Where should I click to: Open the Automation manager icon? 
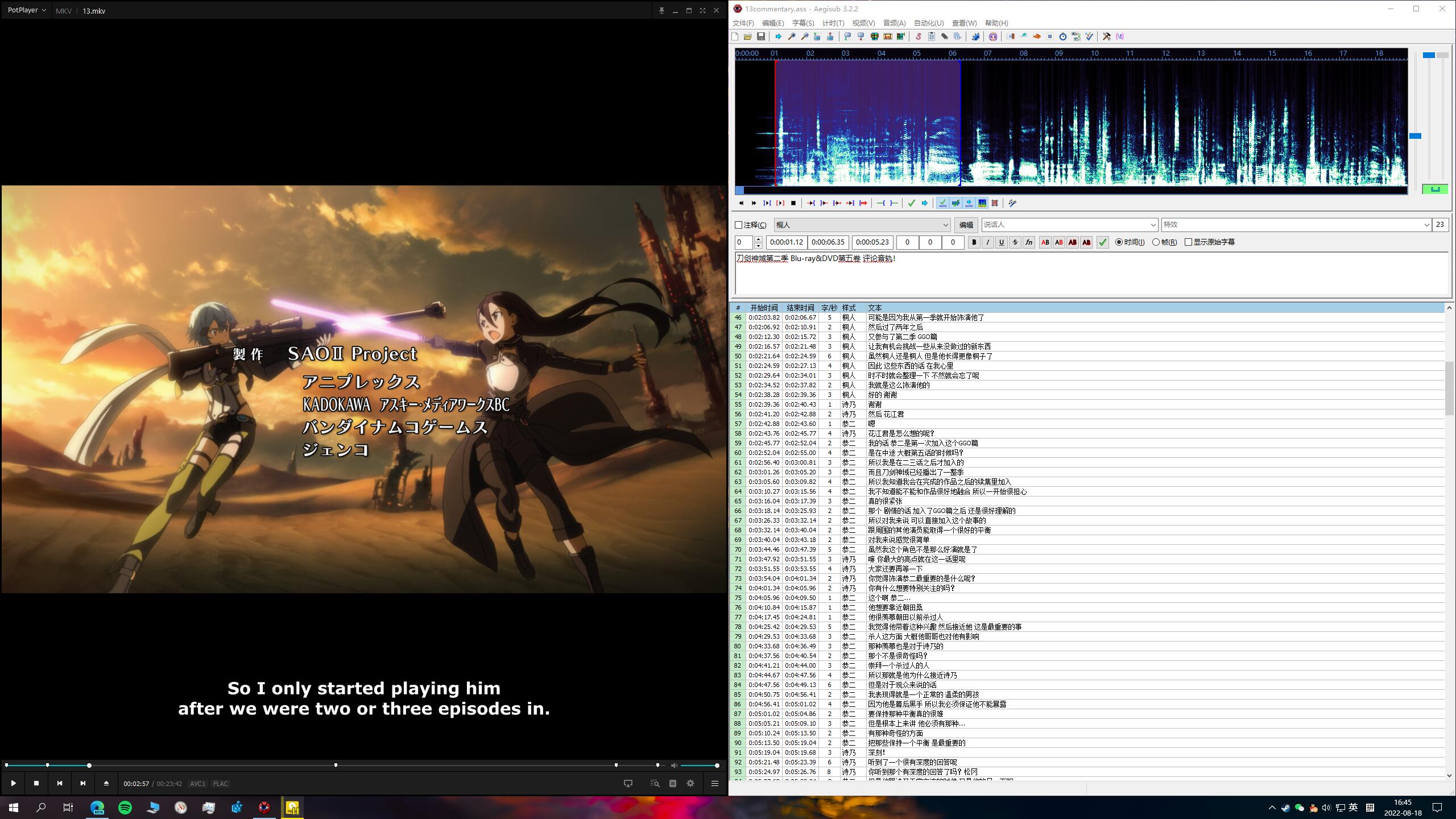pyautogui.click(x=975, y=36)
